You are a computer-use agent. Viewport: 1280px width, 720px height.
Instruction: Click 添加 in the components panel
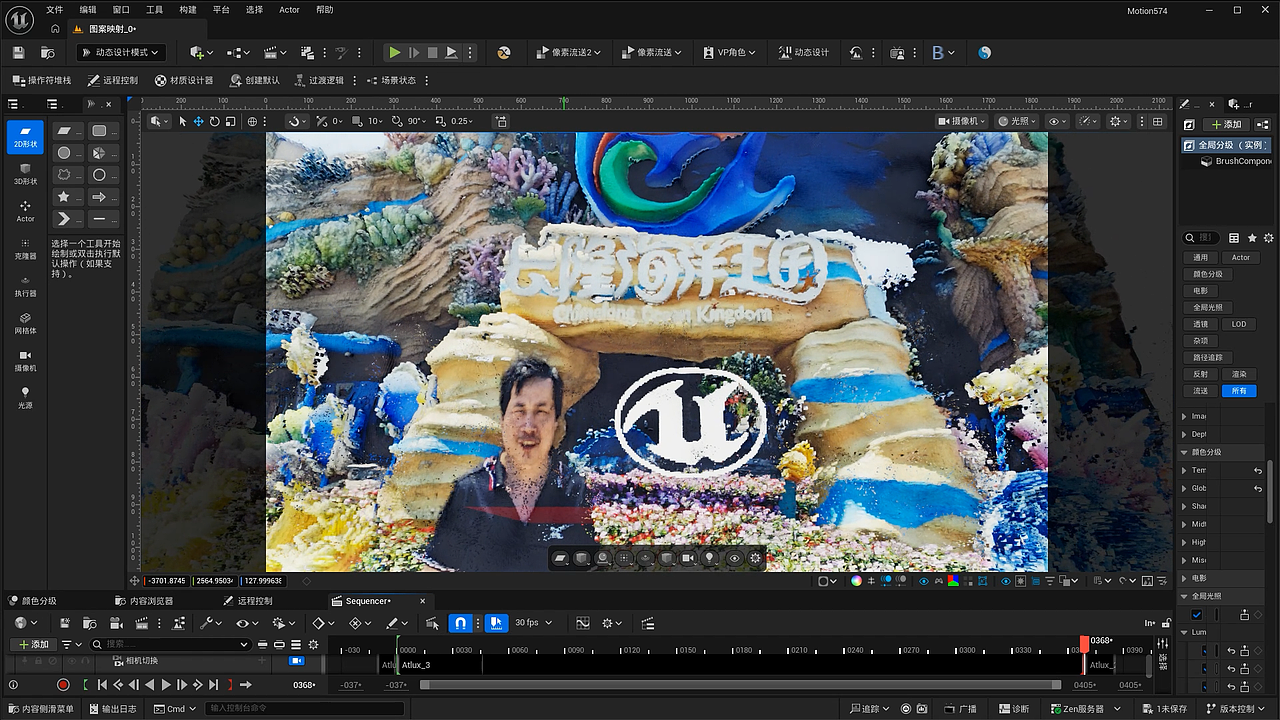[x=1225, y=124]
